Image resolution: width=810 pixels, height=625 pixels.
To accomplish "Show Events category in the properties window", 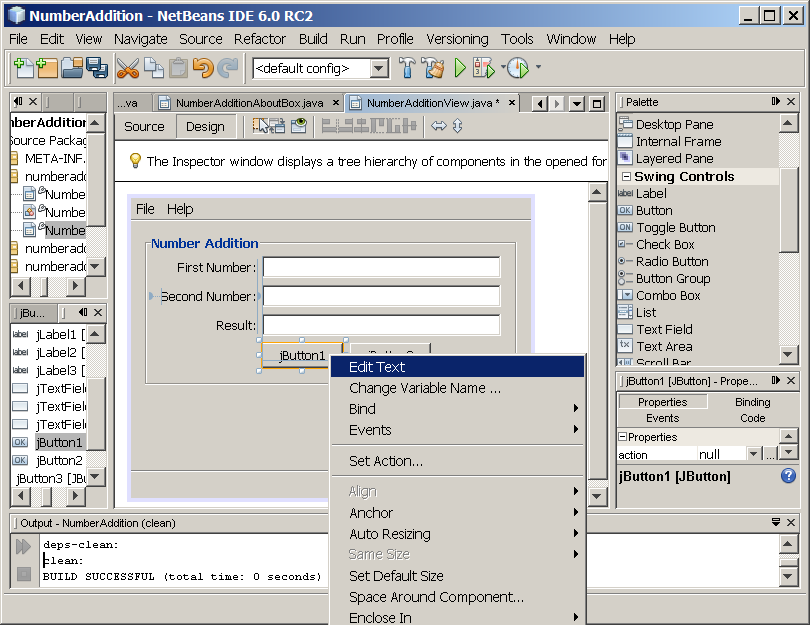I will pyautogui.click(x=662, y=418).
